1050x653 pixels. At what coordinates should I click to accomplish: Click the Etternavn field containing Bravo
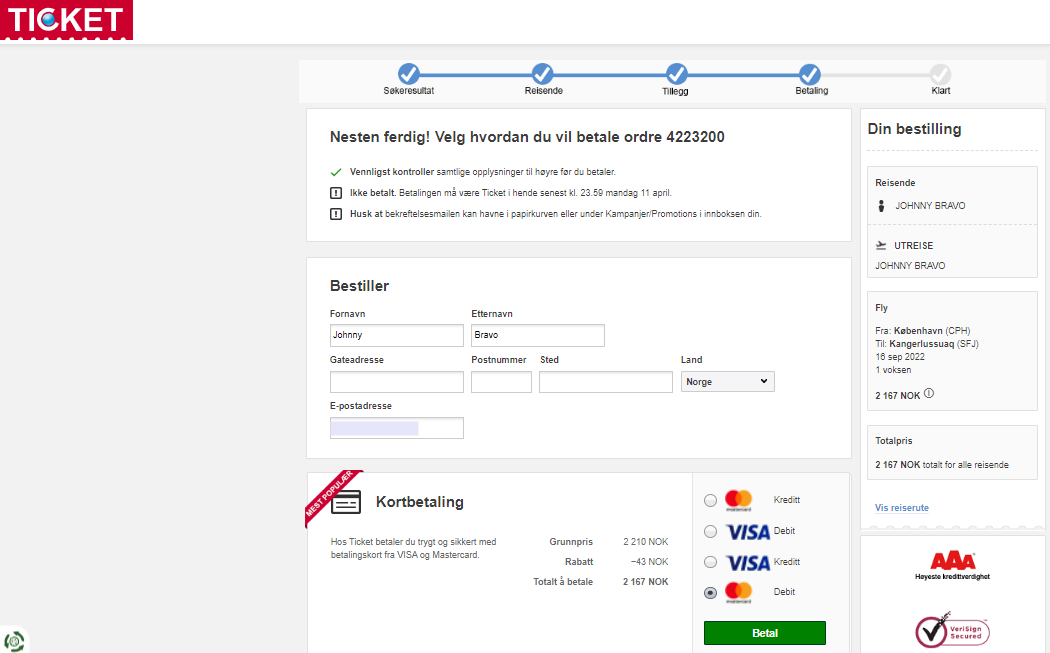(x=538, y=336)
